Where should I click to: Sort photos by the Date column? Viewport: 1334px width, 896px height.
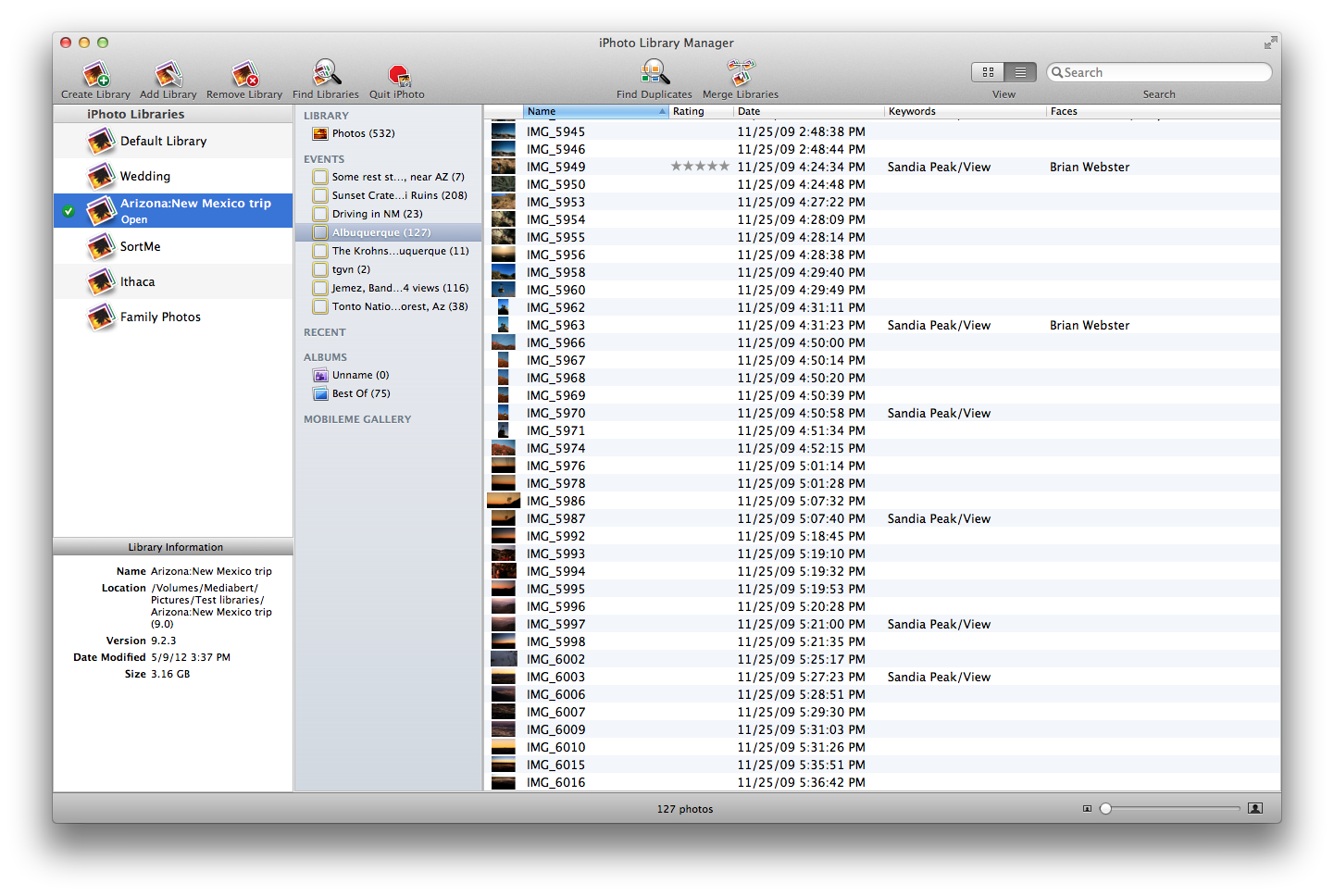[x=748, y=111]
